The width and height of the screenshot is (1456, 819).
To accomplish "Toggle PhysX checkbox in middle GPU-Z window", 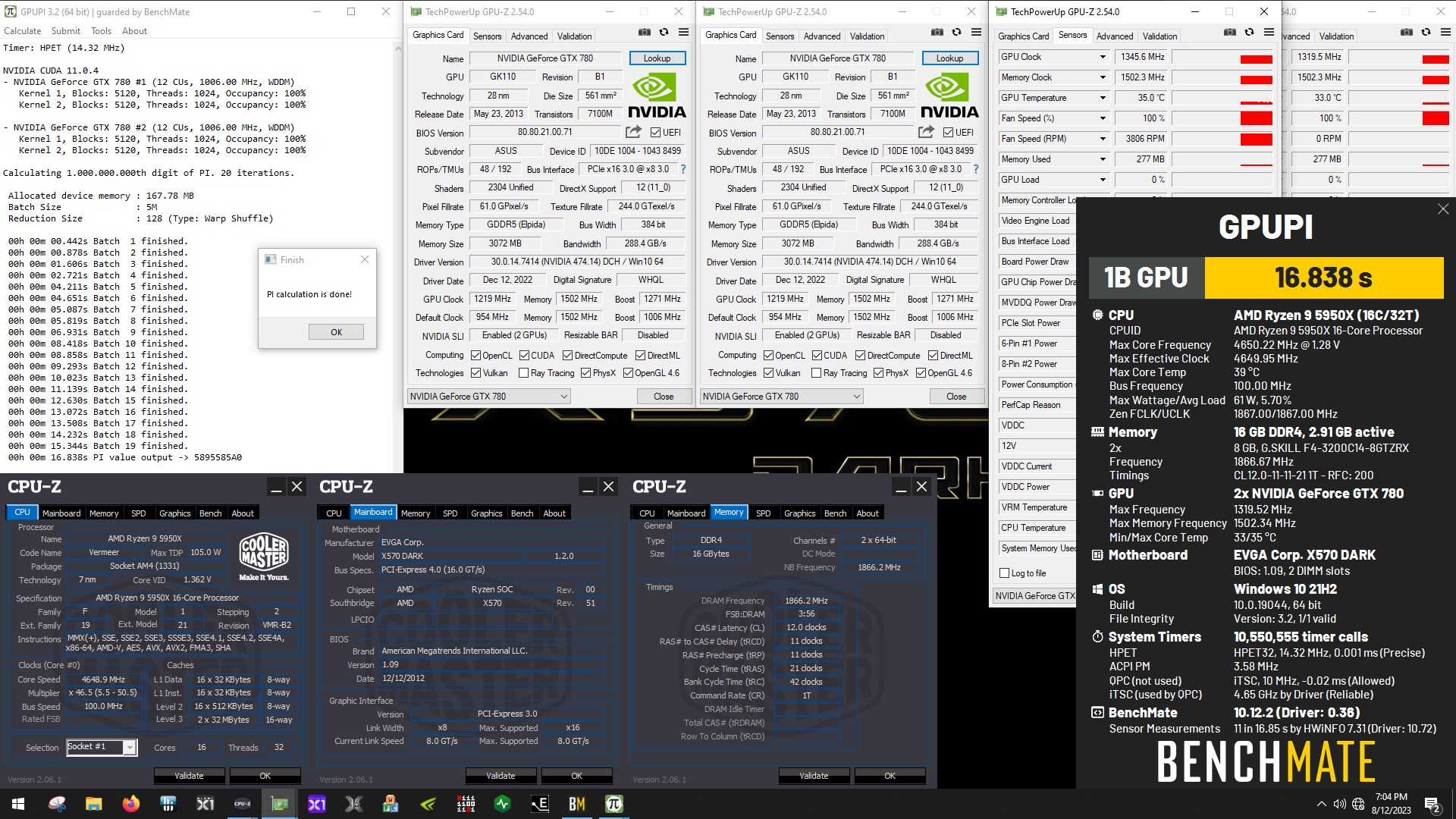I will [878, 373].
